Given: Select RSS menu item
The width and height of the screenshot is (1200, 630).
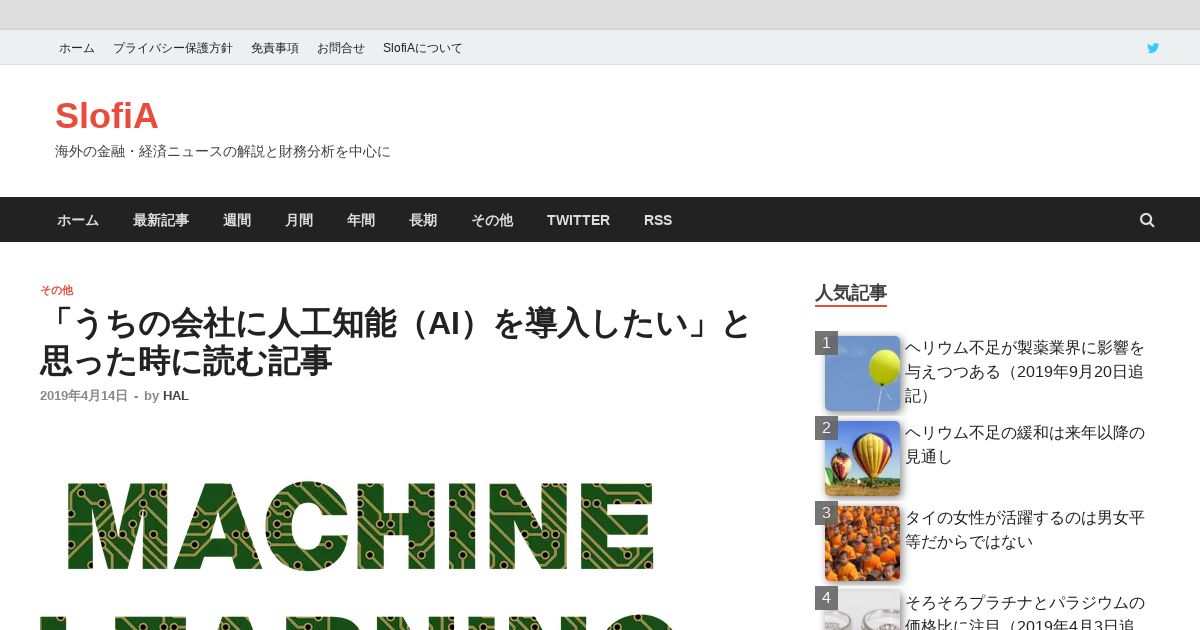Looking at the screenshot, I should (x=658, y=220).
